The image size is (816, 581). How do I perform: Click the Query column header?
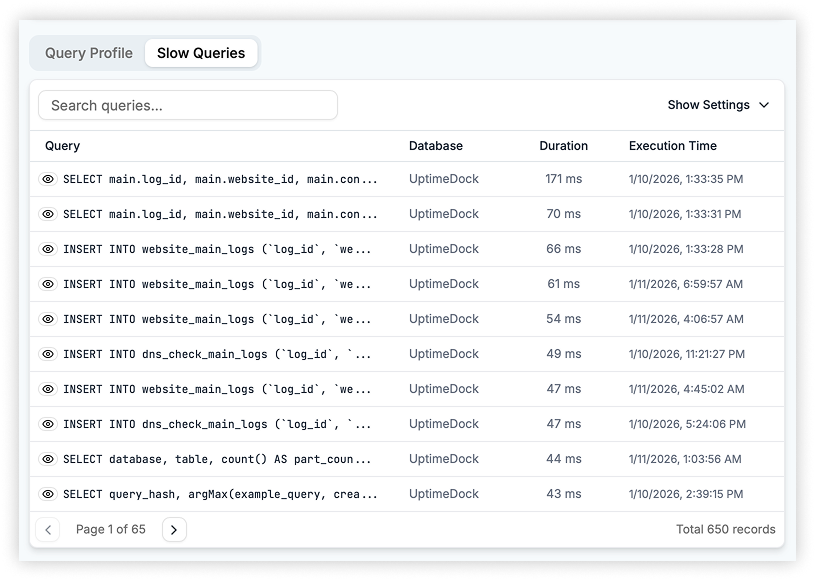pos(62,146)
